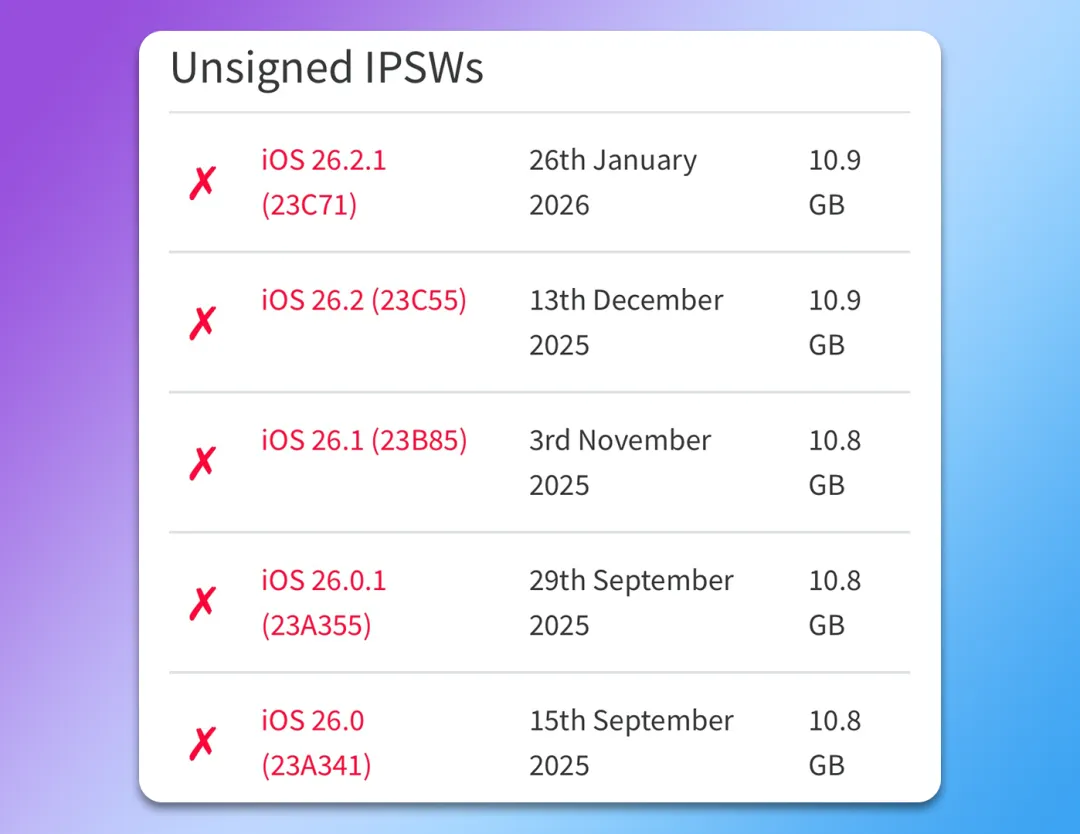Click the red X icon beside iOS 26.2.1

(202, 183)
